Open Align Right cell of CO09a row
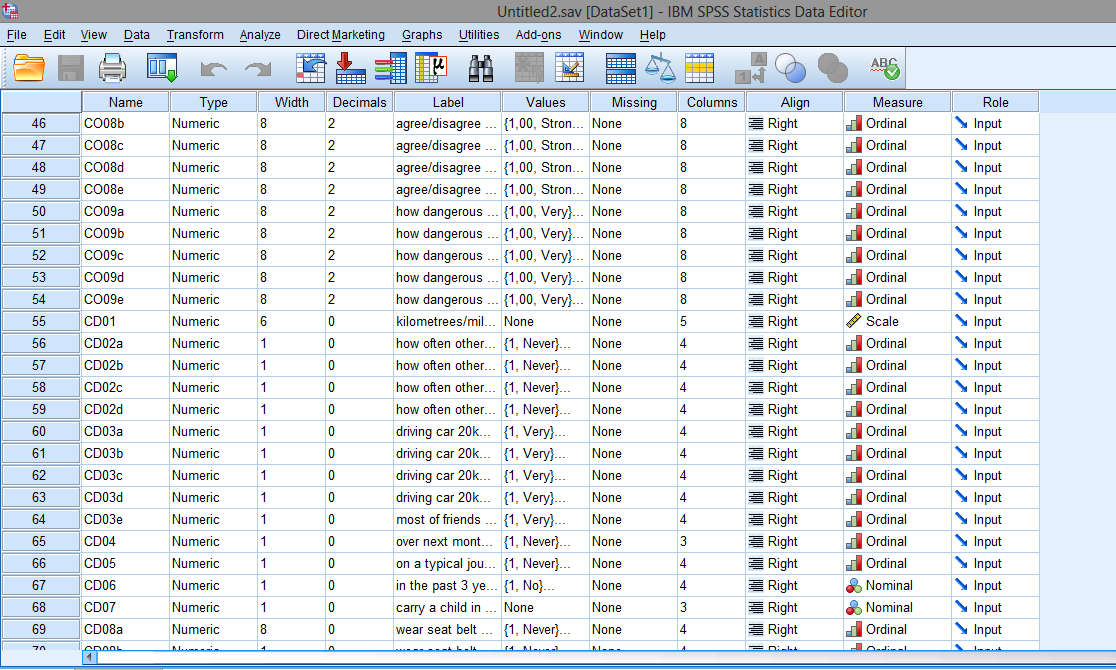The height and width of the screenshot is (670, 1116). pyautogui.click(x=795, y=211)
